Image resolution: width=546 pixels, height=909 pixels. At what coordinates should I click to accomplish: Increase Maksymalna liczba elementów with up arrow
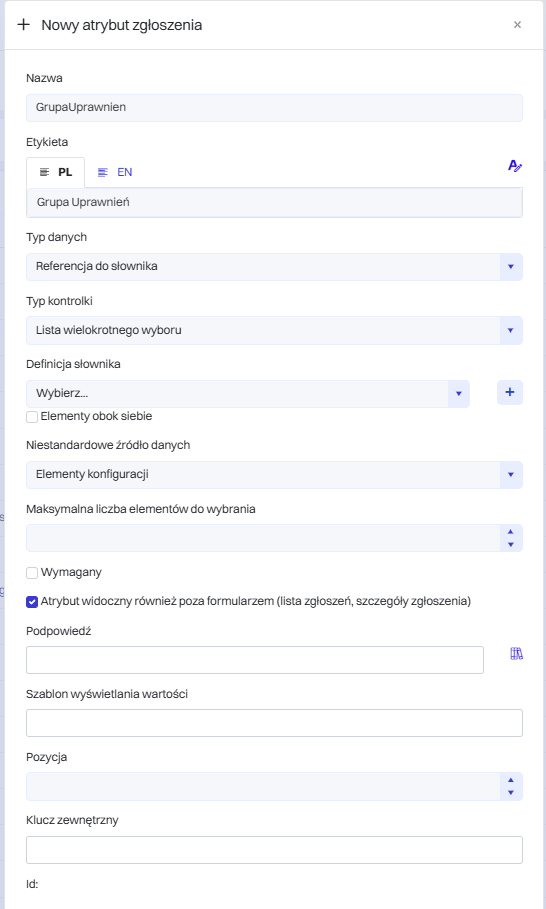pyautogui.click(x=511, y=532)
